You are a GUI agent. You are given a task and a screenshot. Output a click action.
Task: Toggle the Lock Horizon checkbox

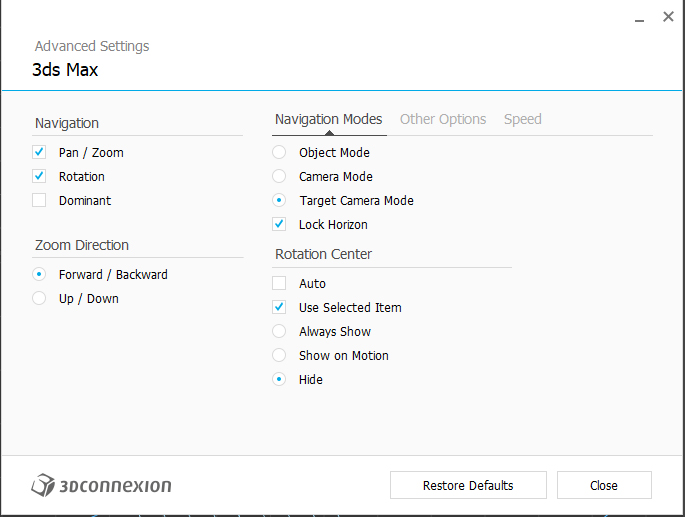279,224
